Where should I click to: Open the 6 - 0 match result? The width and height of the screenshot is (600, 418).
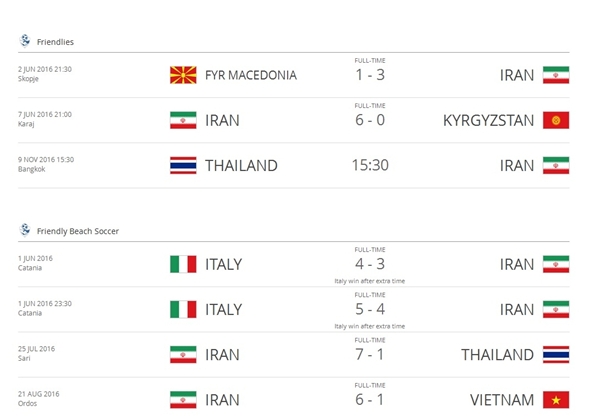(x=370, y=120)
